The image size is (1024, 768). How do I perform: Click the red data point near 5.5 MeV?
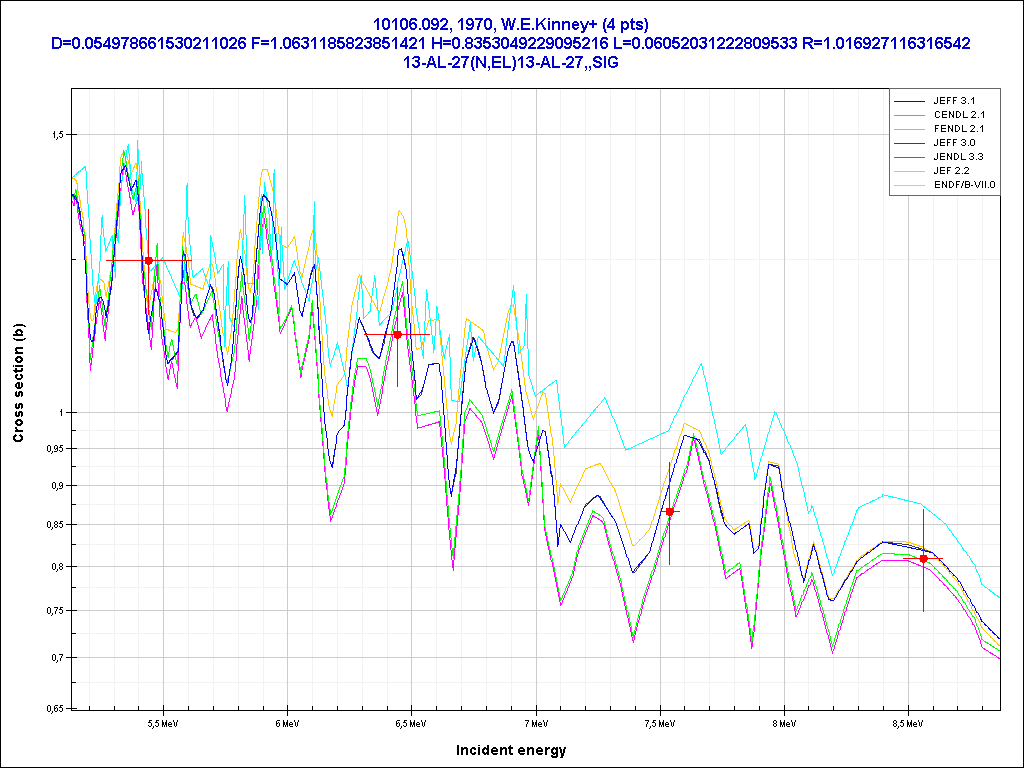[148, 260]
